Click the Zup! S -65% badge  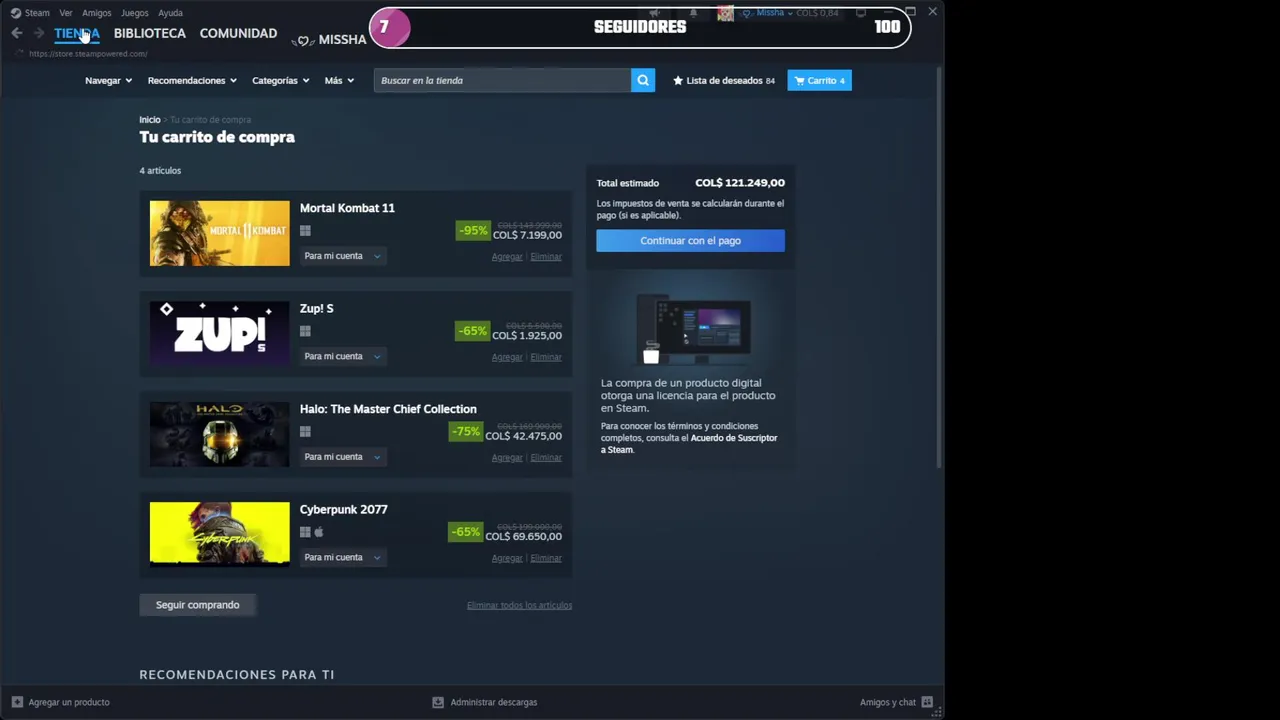point(473,331)
